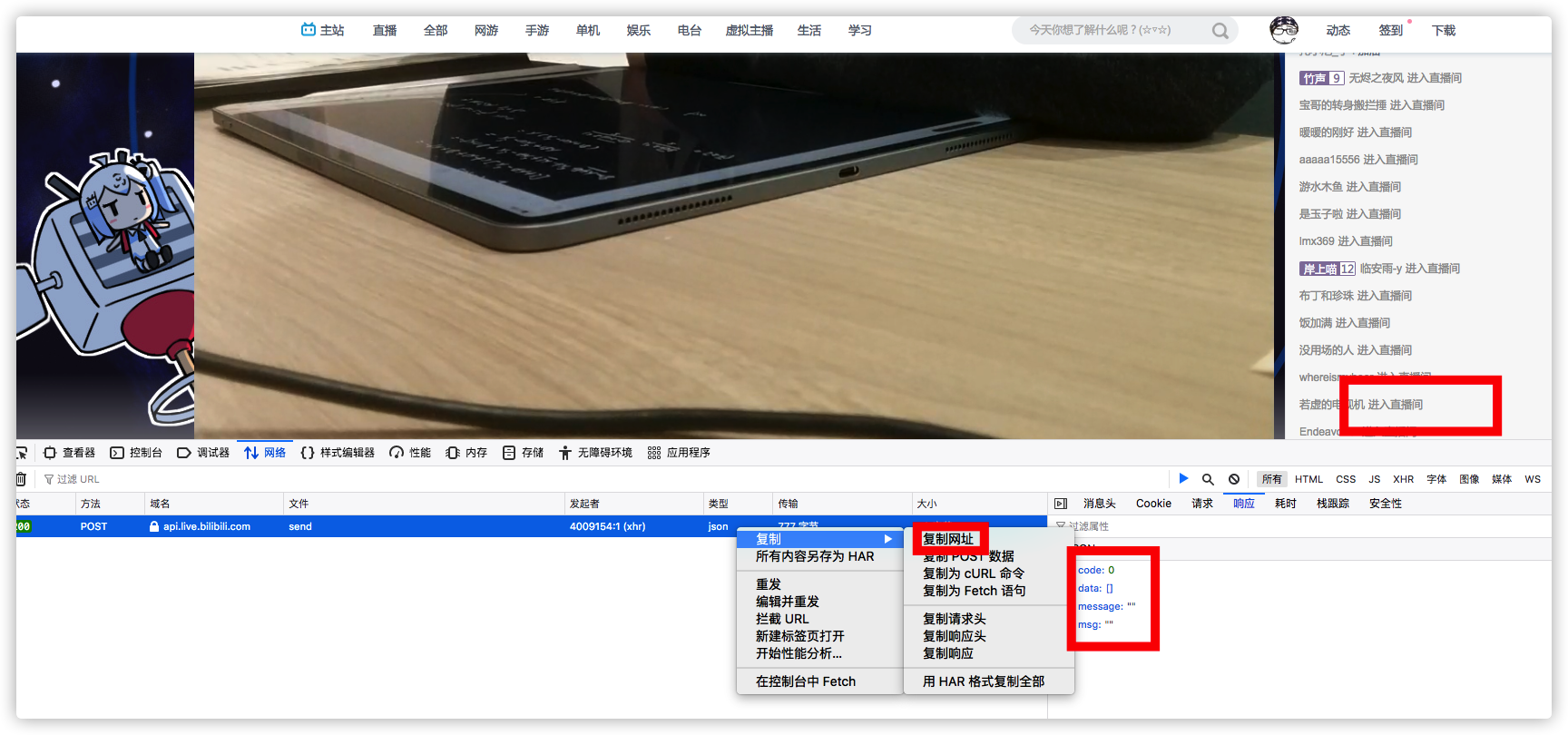Viewport: 1568px width, 735px height.
Task: Enable the WS request type filter
Action: click(x=1532, y=479)
